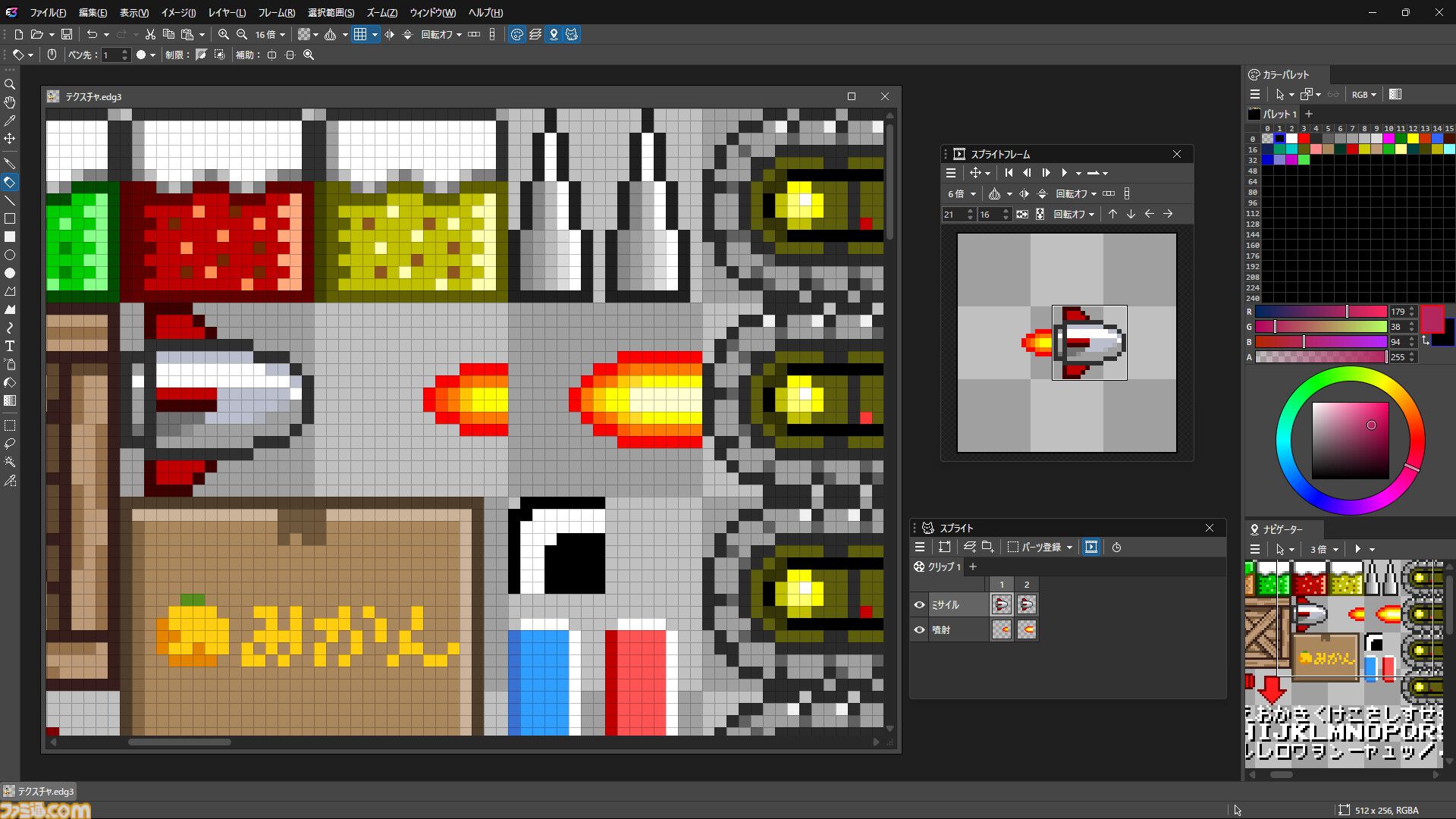Viewport: 1456px width, 819px height.
Task: Click the horizontal flip icon on main toolbar
Action: [x=390, y=34]
